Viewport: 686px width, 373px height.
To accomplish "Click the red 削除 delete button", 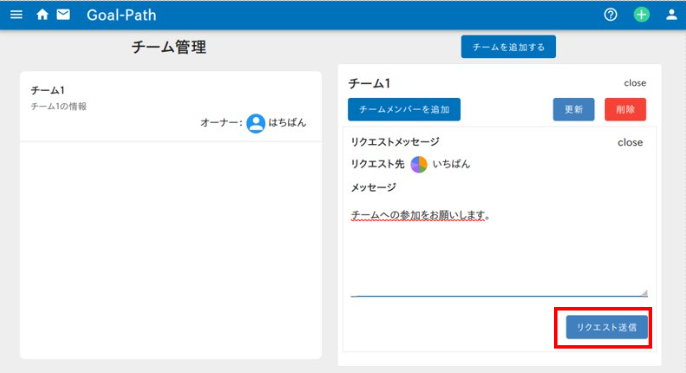I will pos(625,109).
